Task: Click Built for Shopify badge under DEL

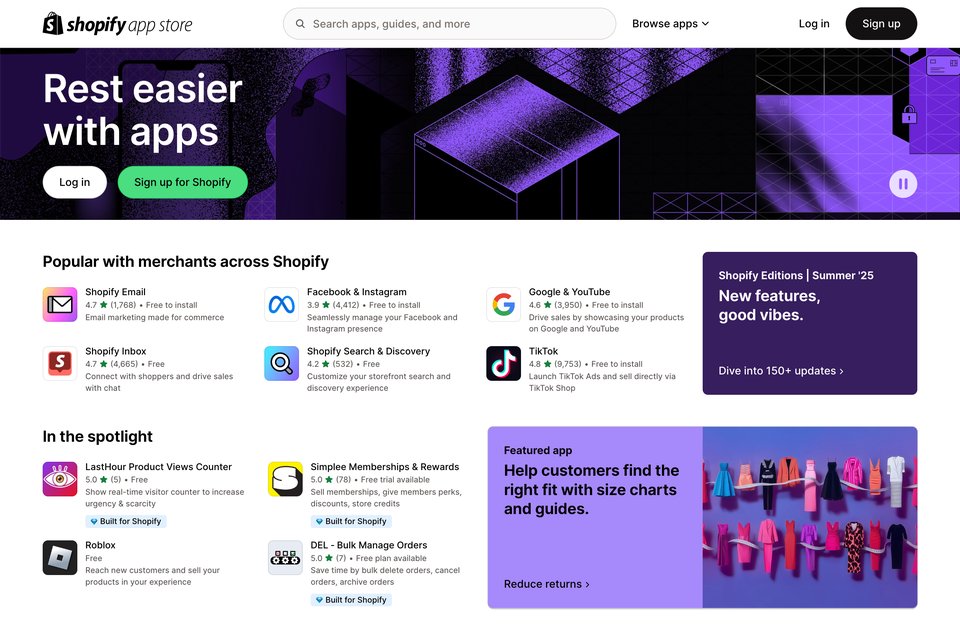Action: (x=351, y=599)
